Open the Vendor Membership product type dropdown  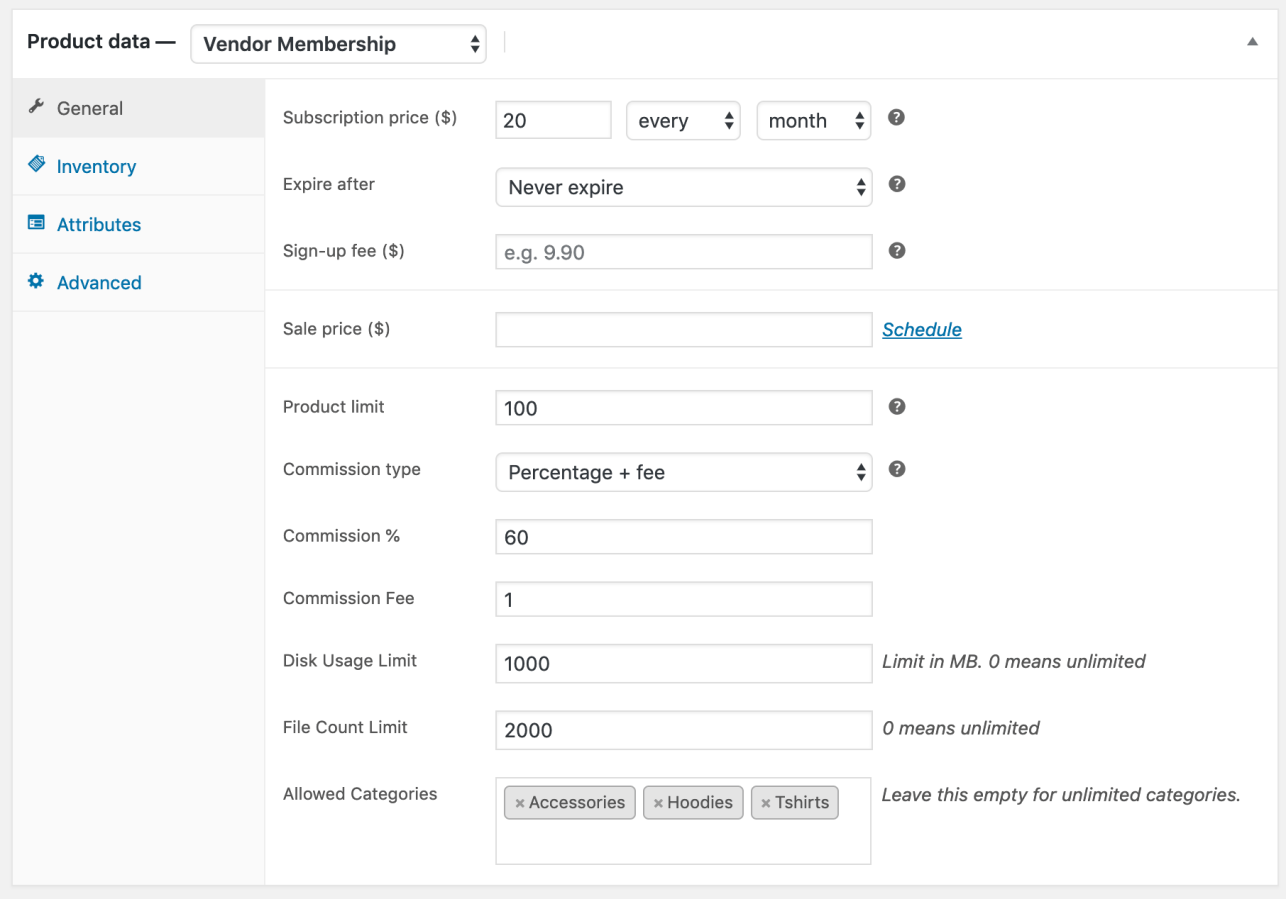coord(338,44)
